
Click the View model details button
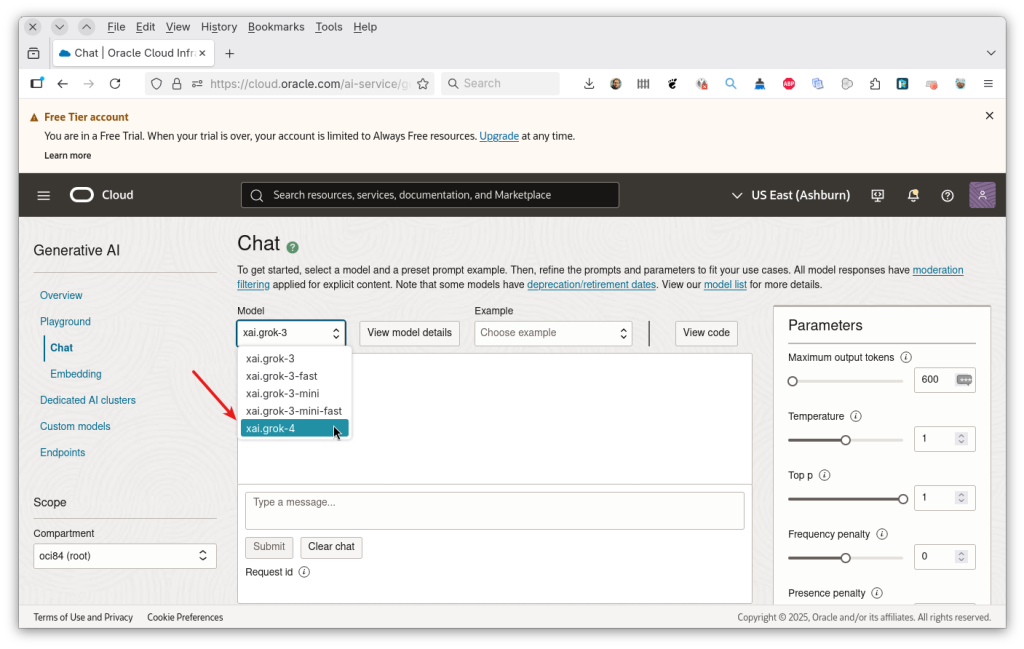click(x=409, y=333)
